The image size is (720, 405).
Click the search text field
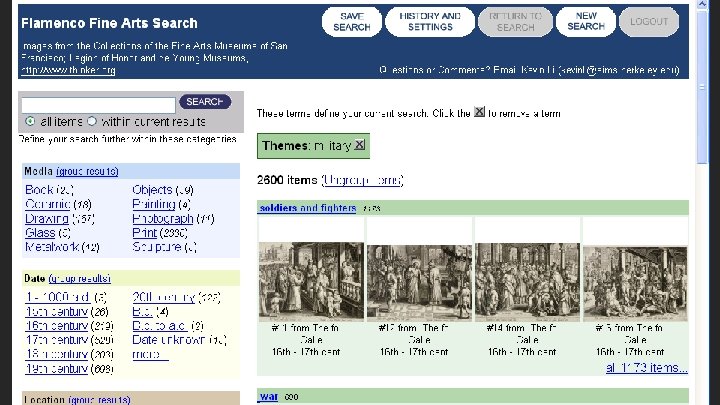[x=98, y=105]
